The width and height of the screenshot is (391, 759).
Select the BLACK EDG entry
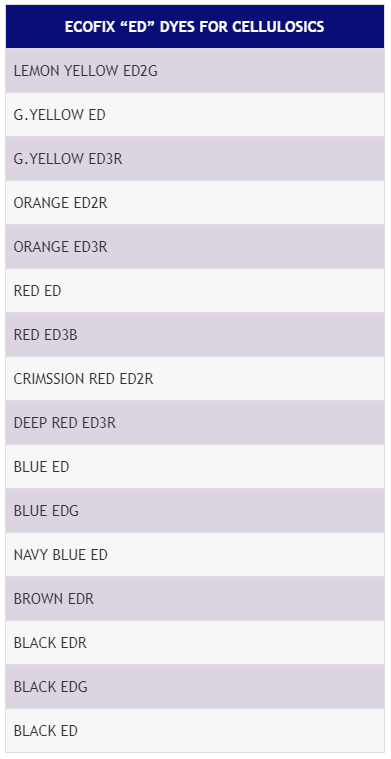click(195, 687)
